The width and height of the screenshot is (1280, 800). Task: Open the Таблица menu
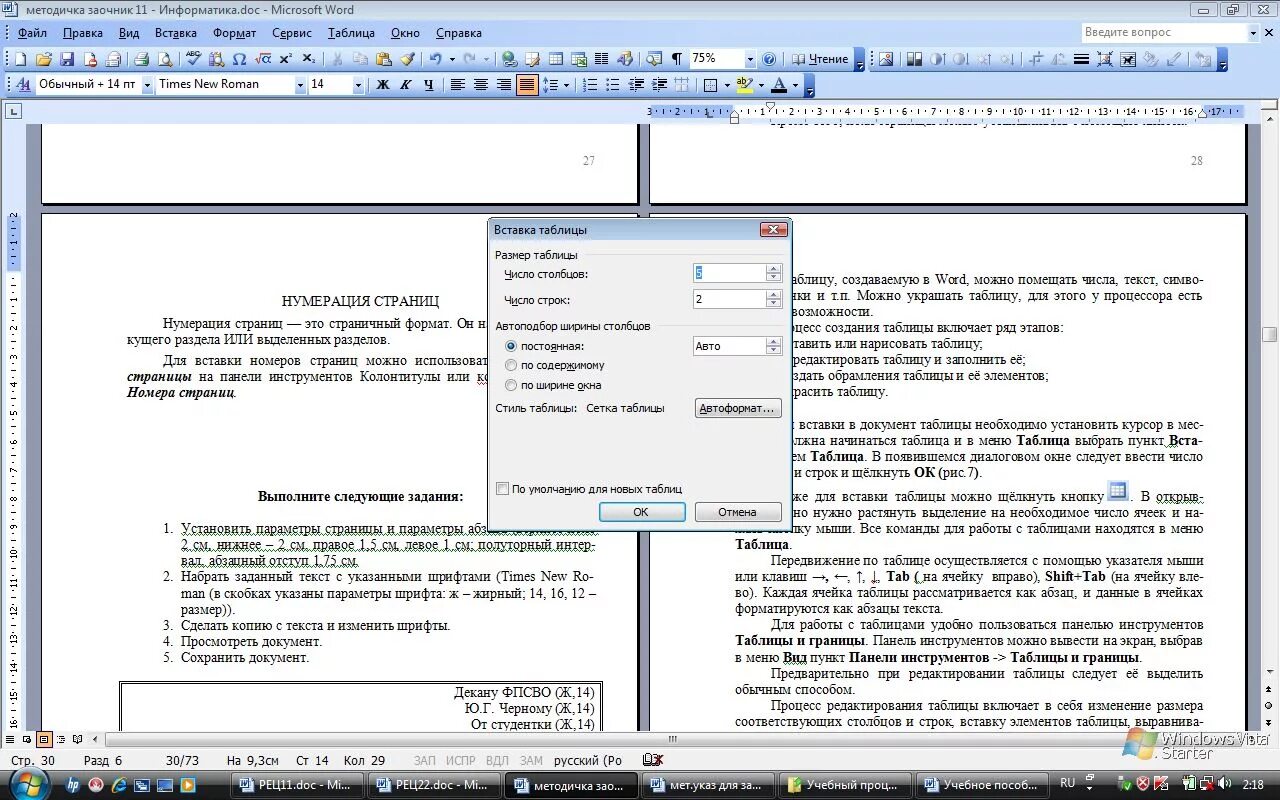352,32
